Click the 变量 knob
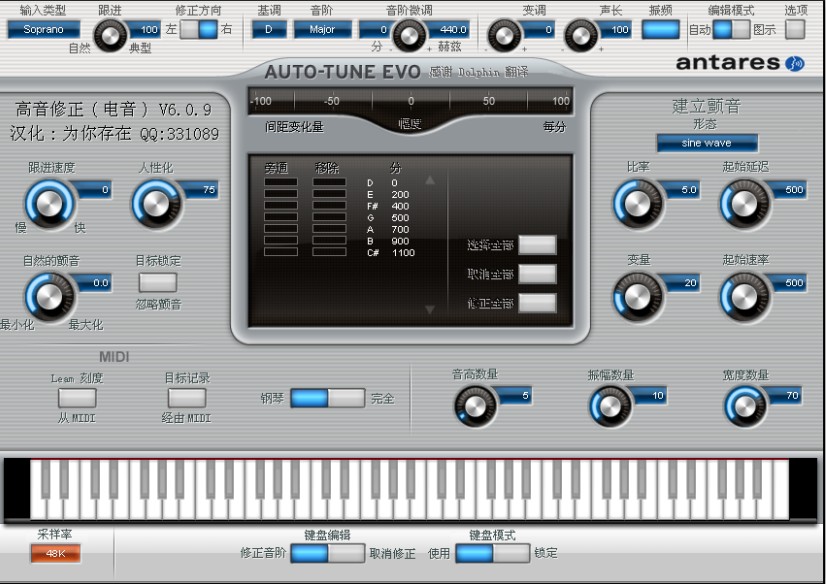 pyautogui.click(x=637, y=296)
